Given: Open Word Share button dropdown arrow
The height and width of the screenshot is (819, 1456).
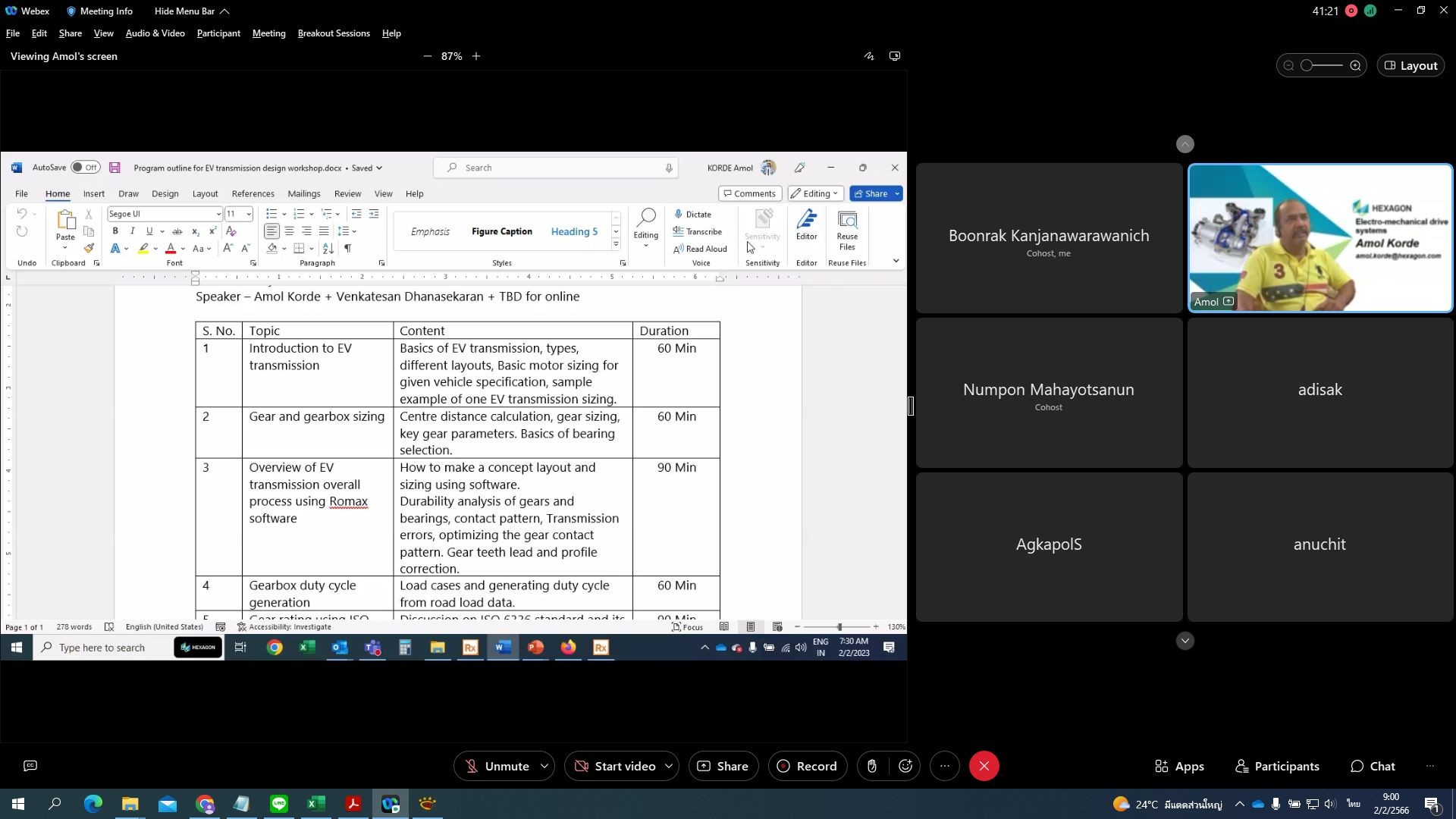Looking at the screenshot, I should pyautogui.click(x=897, y=193).
